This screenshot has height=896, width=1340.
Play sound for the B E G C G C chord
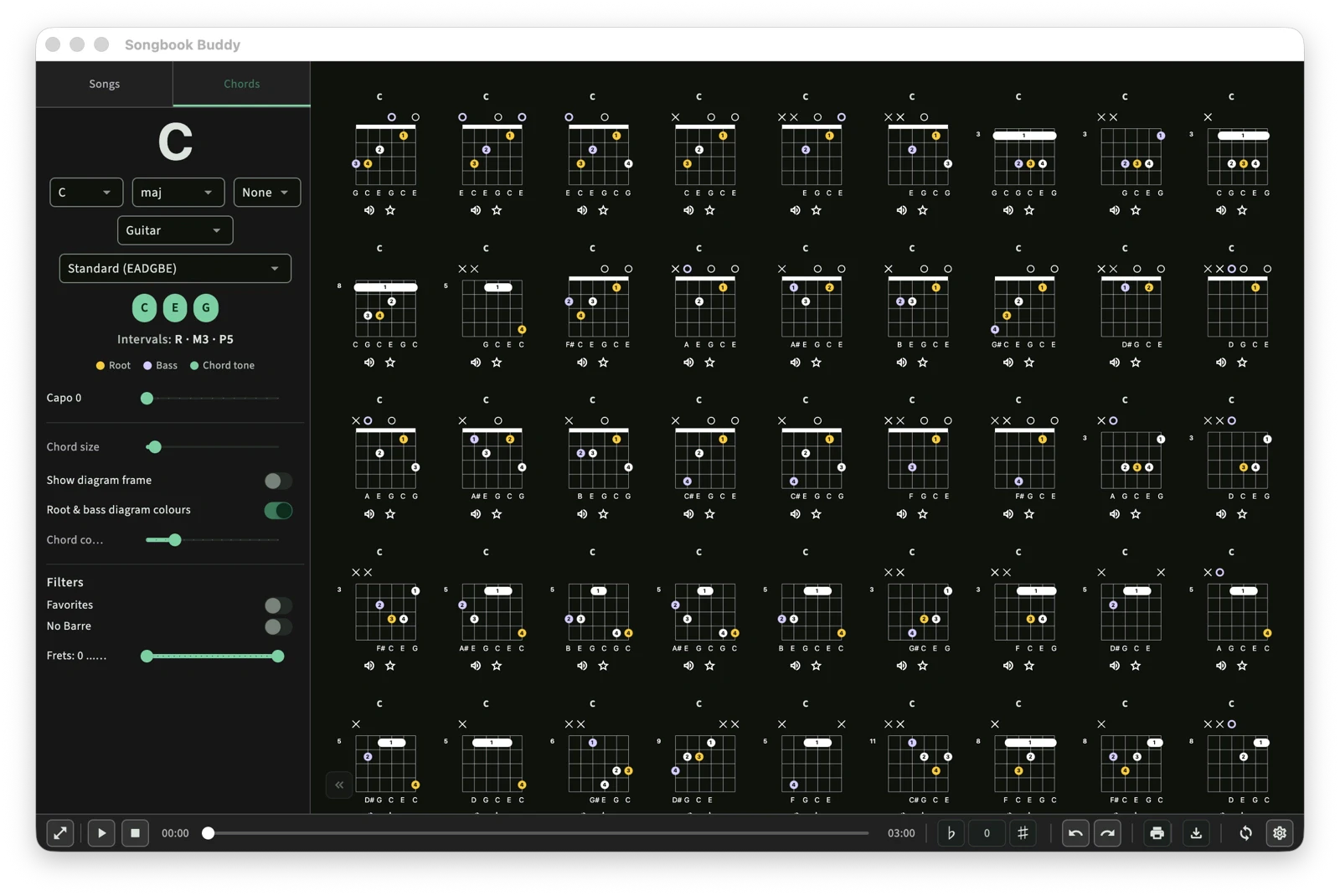pos(582,666)
